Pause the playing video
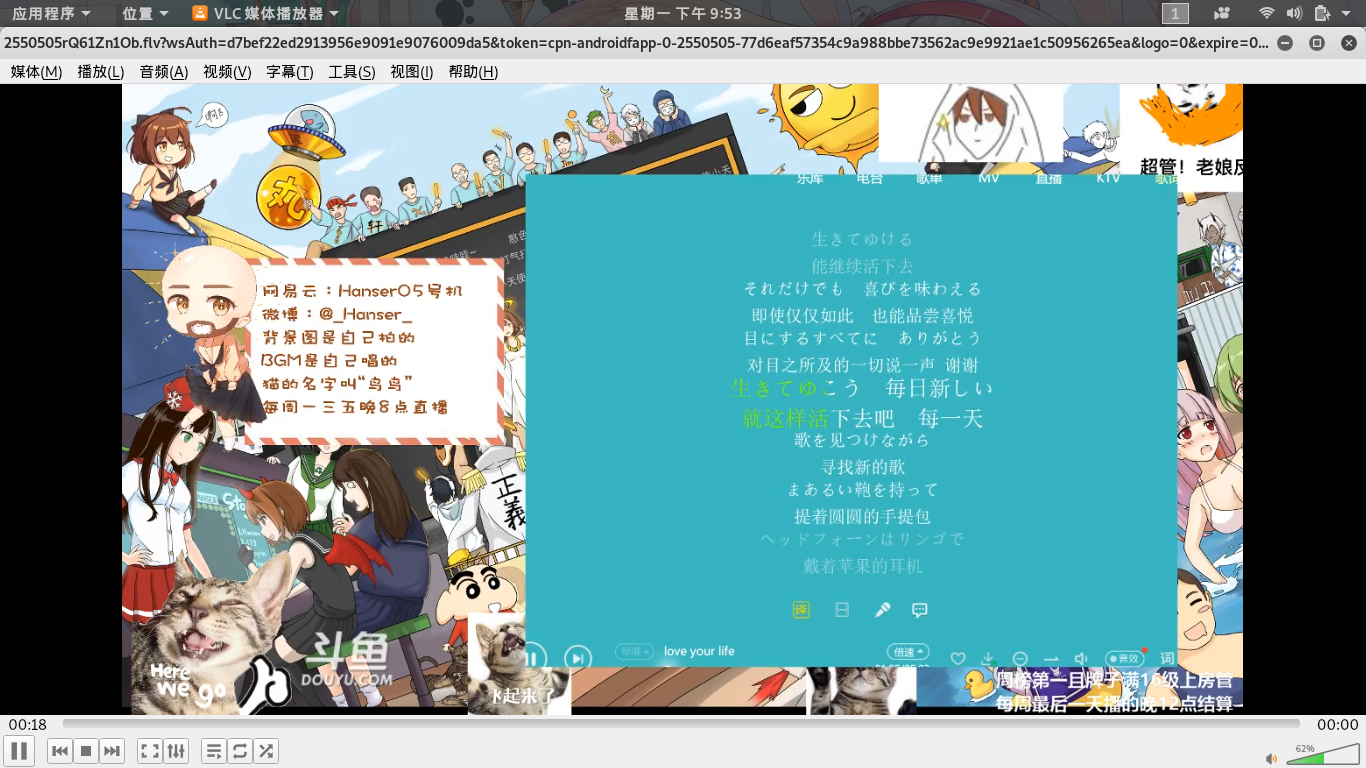 tap(19, 750)
